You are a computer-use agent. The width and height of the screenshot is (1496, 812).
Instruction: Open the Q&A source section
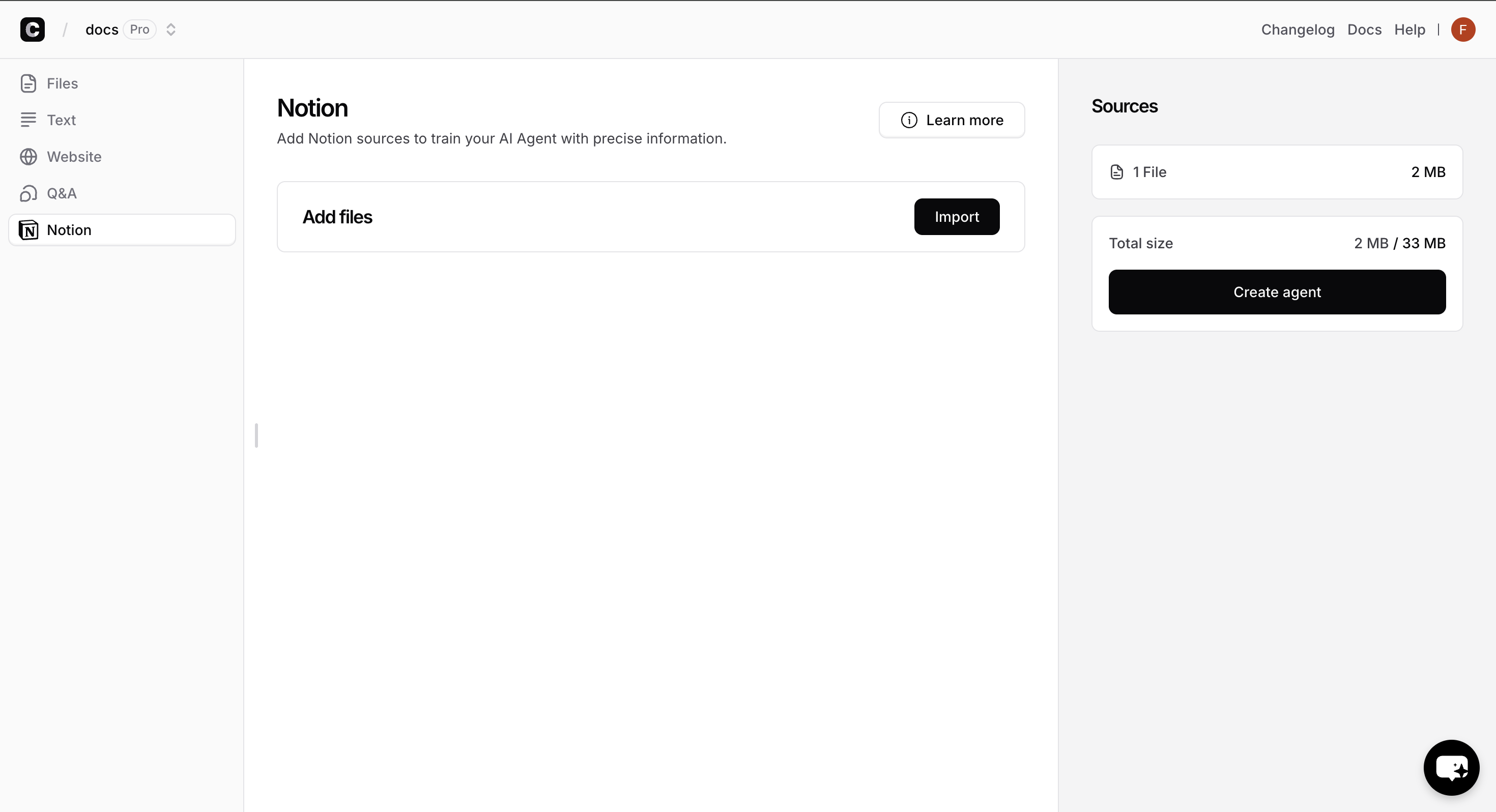pos(61,193)
